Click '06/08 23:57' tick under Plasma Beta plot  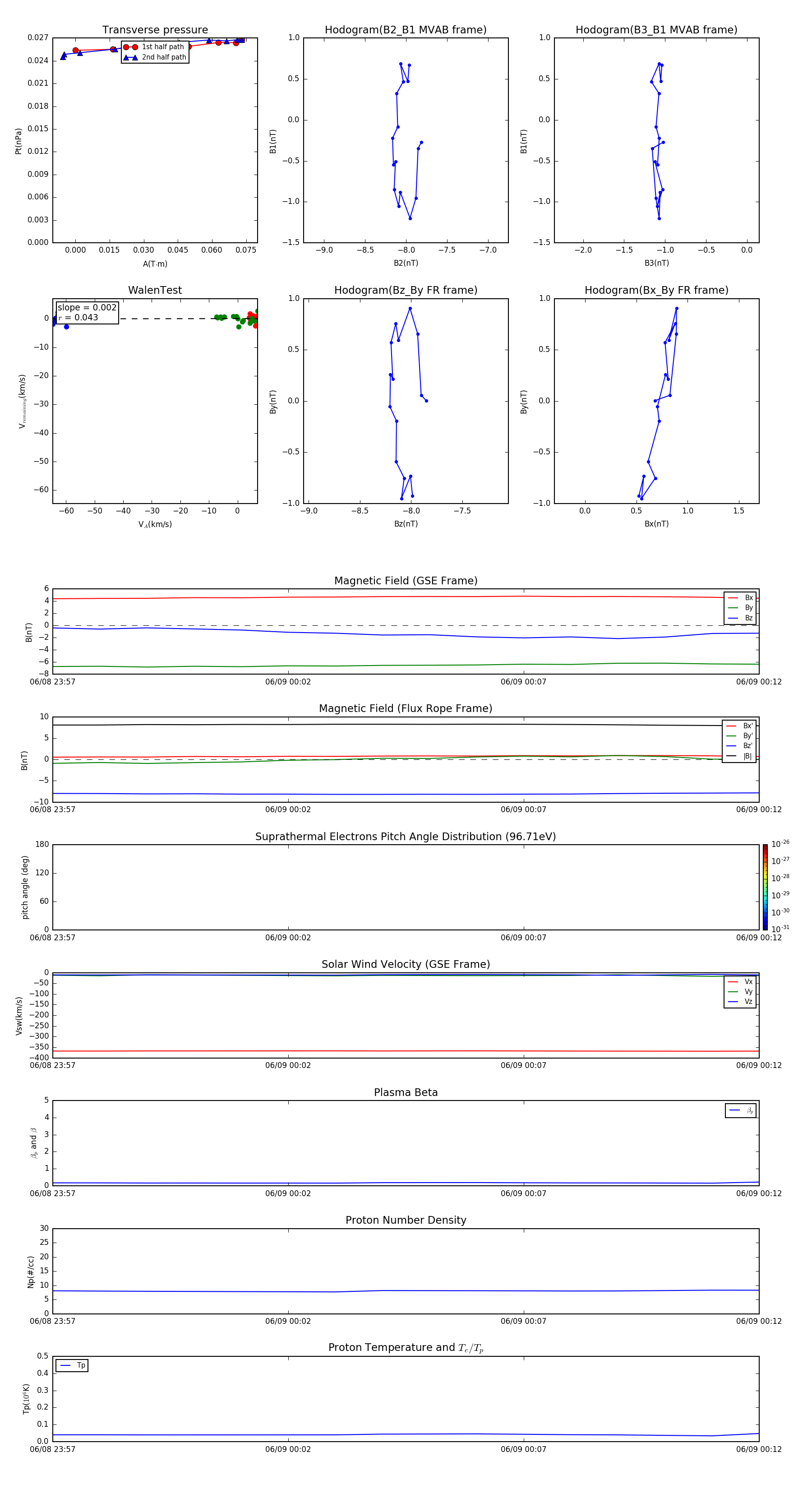(x=53, y=1193)
